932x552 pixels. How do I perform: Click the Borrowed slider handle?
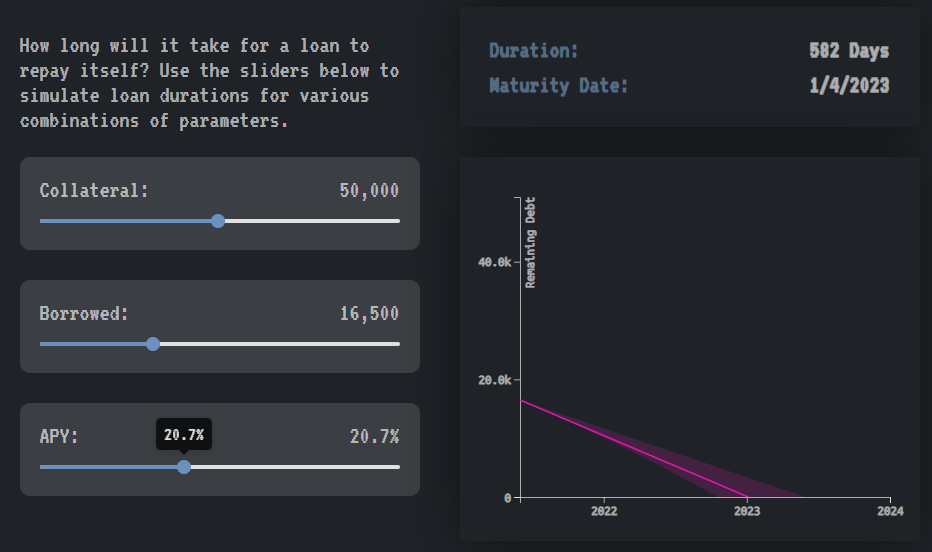153,344
